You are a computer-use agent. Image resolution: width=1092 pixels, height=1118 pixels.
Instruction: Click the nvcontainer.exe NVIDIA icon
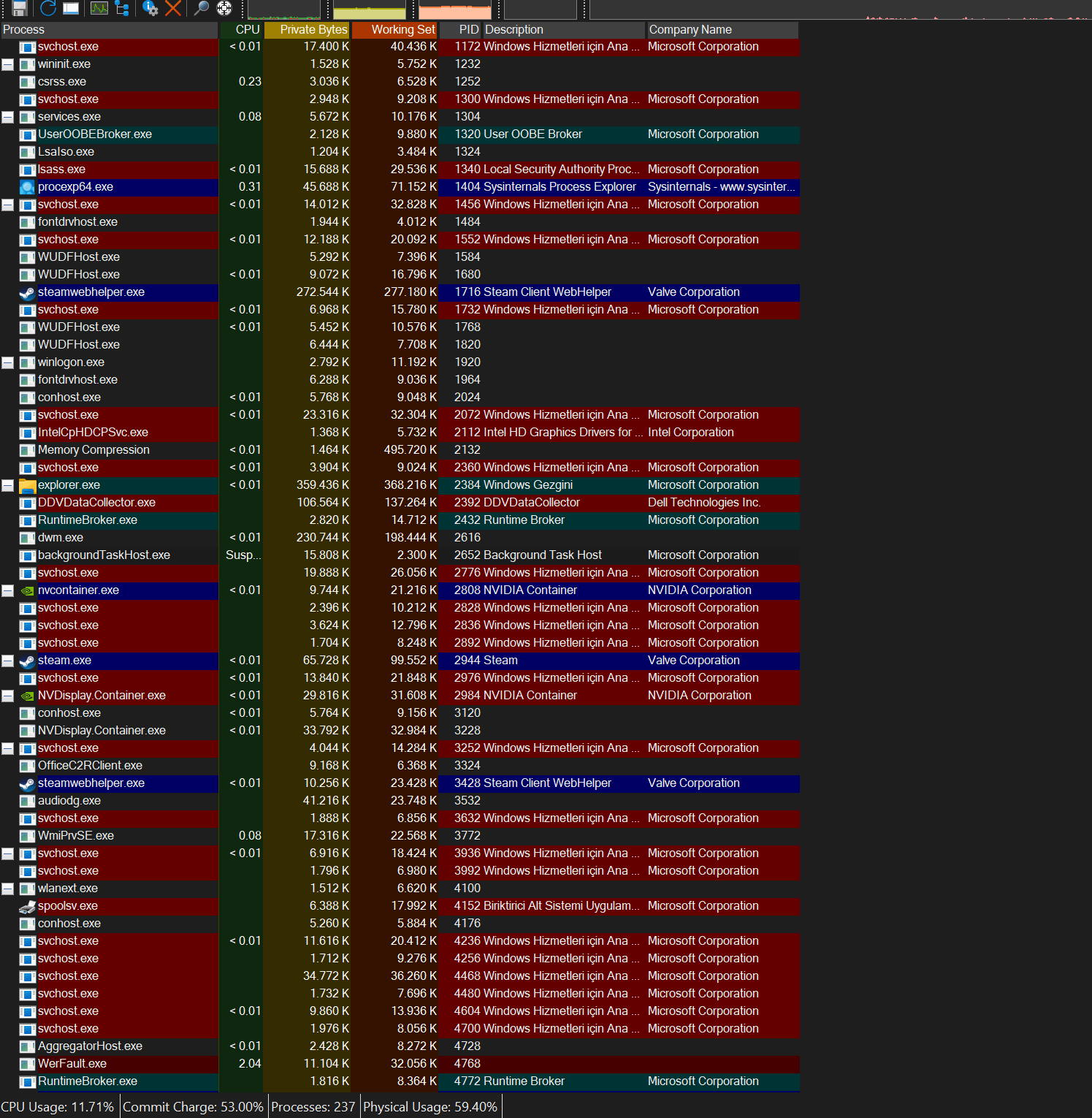(27, 590)
